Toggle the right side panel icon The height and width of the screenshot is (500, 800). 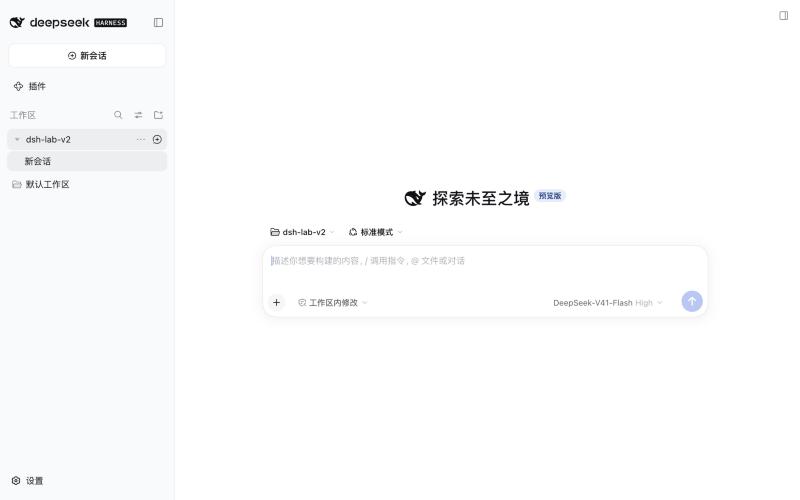coord(783,16)
